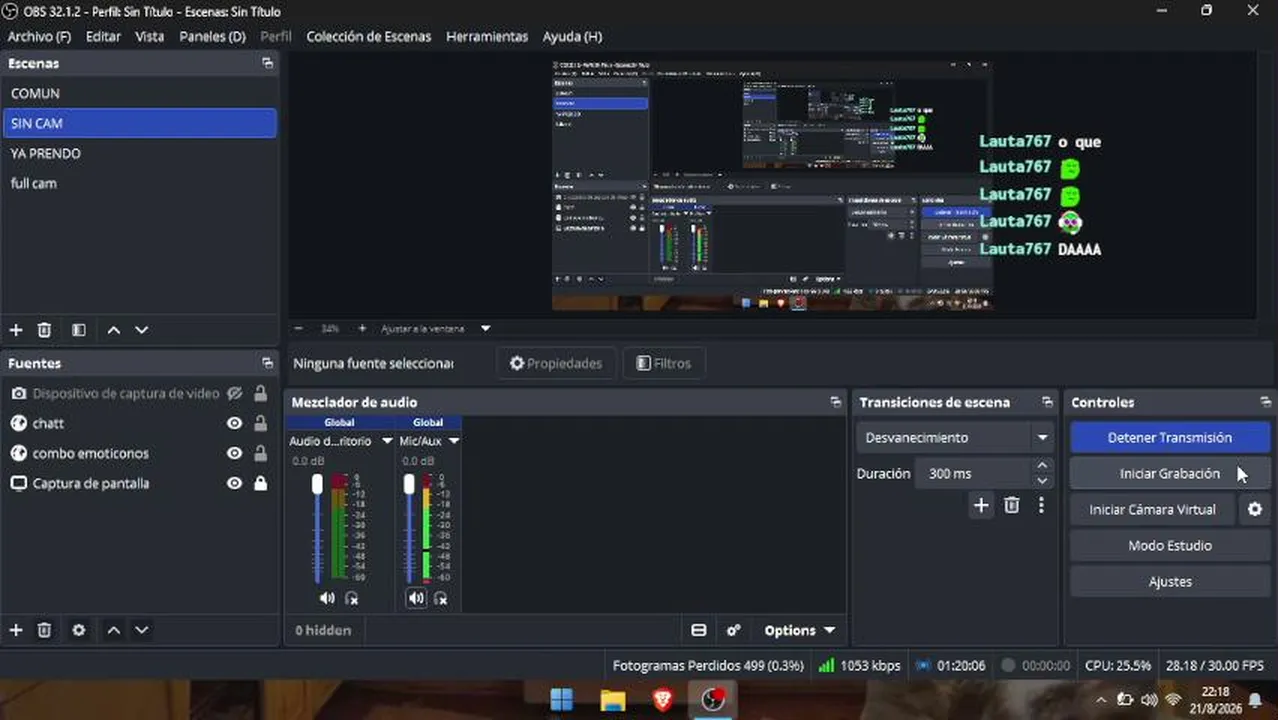1278x720 pixels.
Task: Open the Paneles menu
Action: pyautogui.click(x=212, y=36)
